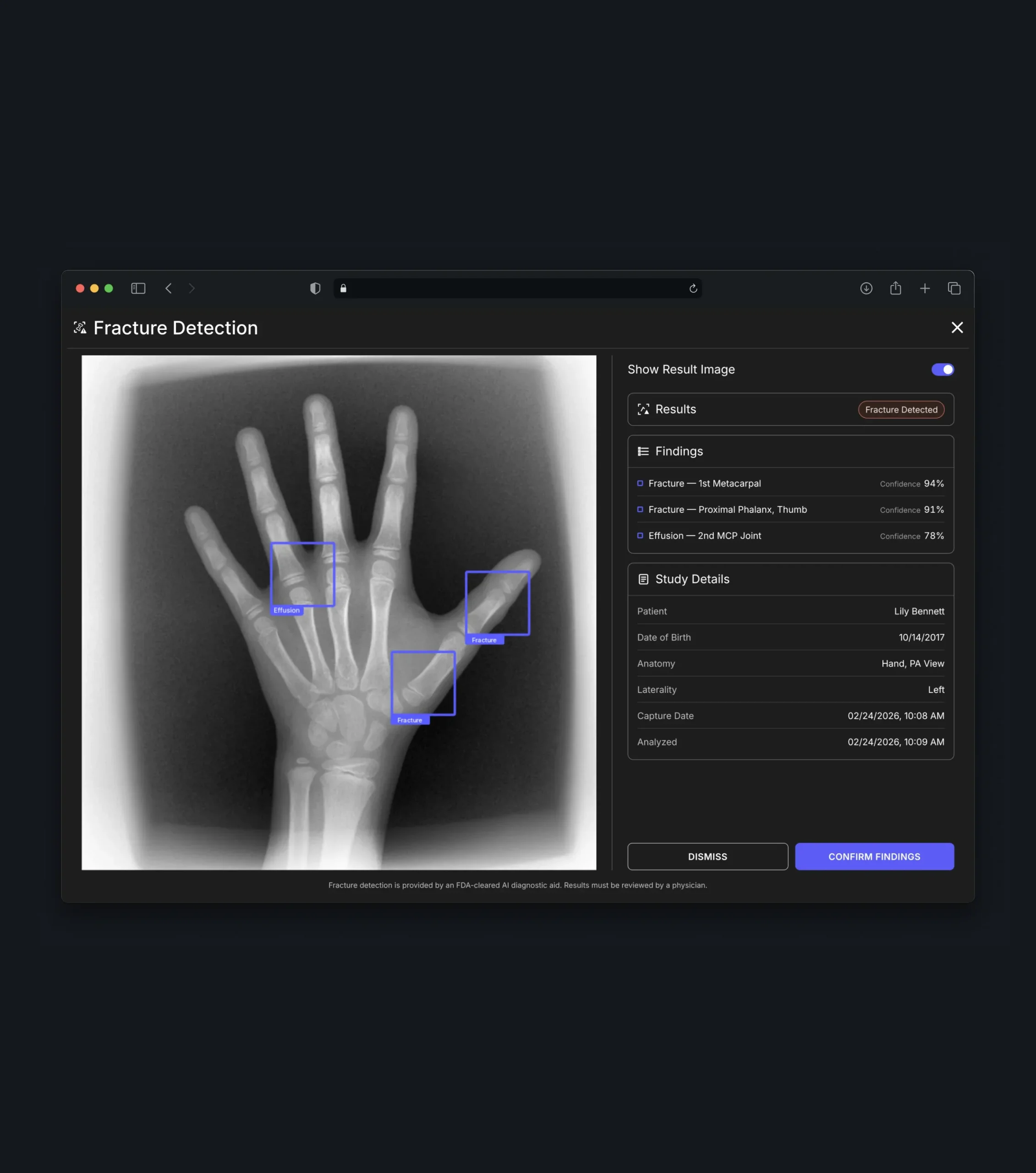
Task: Click the Effusion label tag on image
Action: click(x=286, y=610)
